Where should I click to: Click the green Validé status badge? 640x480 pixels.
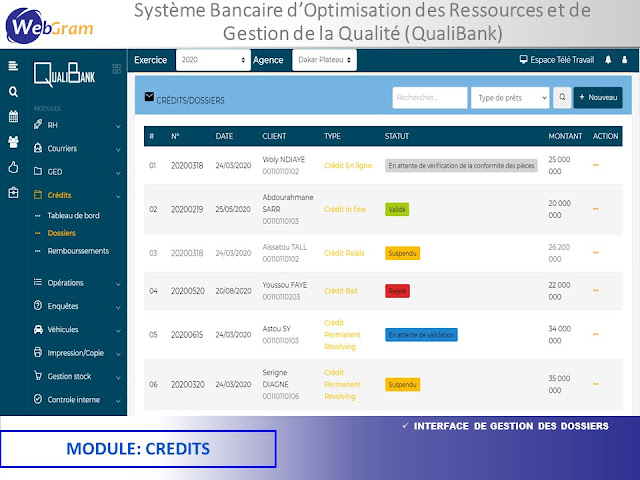[397, 209]
